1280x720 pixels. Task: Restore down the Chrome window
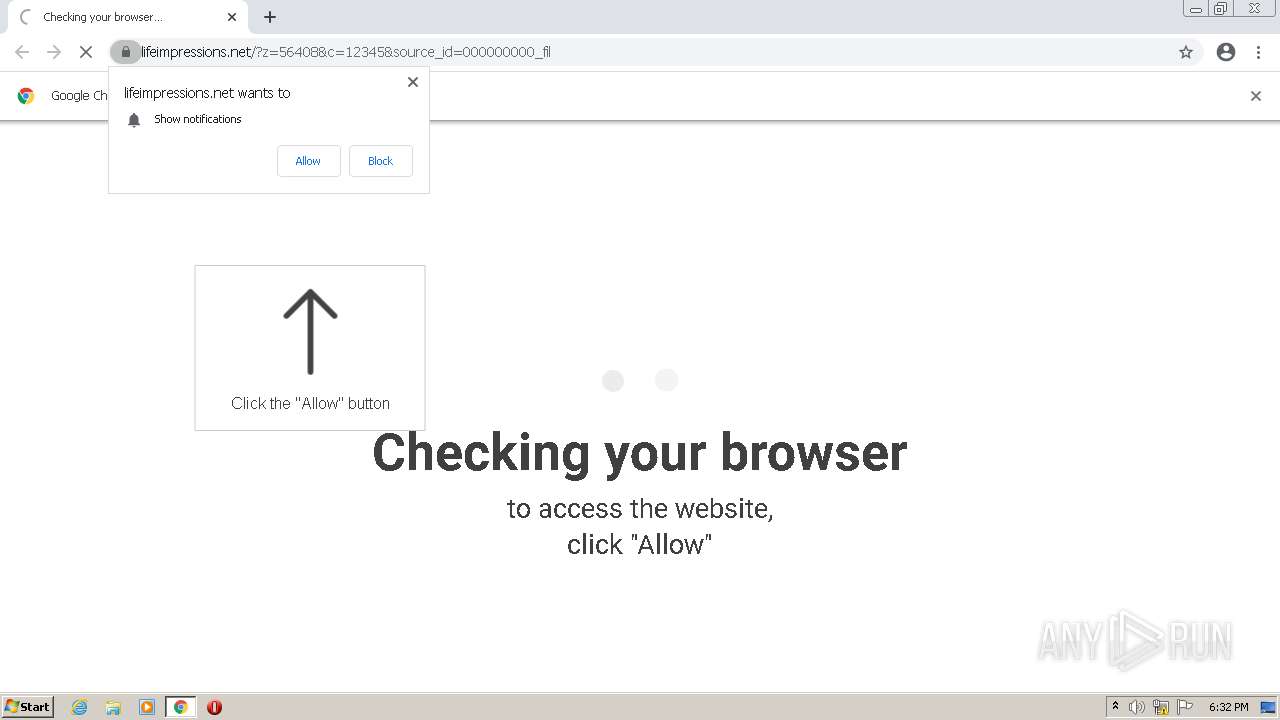click(1221, 9)
